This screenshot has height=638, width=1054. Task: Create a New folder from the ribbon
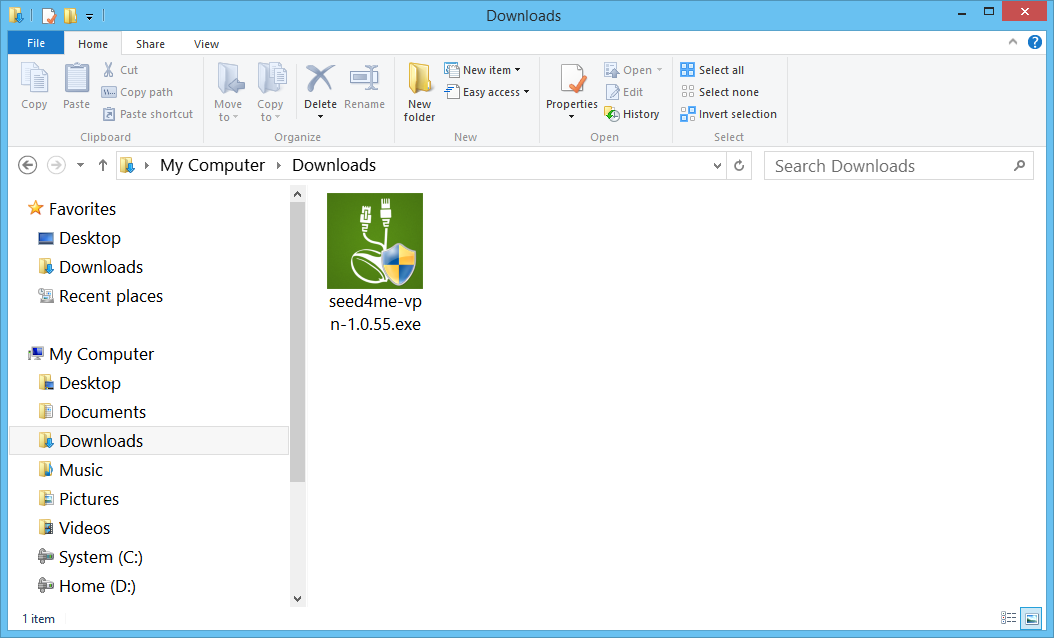click(x=419, y=92)
